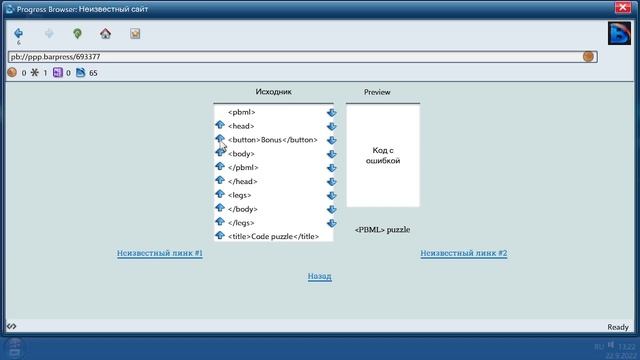Viewport: 640px width, 360px height.
Task: Open the bookmarks star icon
Action: click(135, 33)
